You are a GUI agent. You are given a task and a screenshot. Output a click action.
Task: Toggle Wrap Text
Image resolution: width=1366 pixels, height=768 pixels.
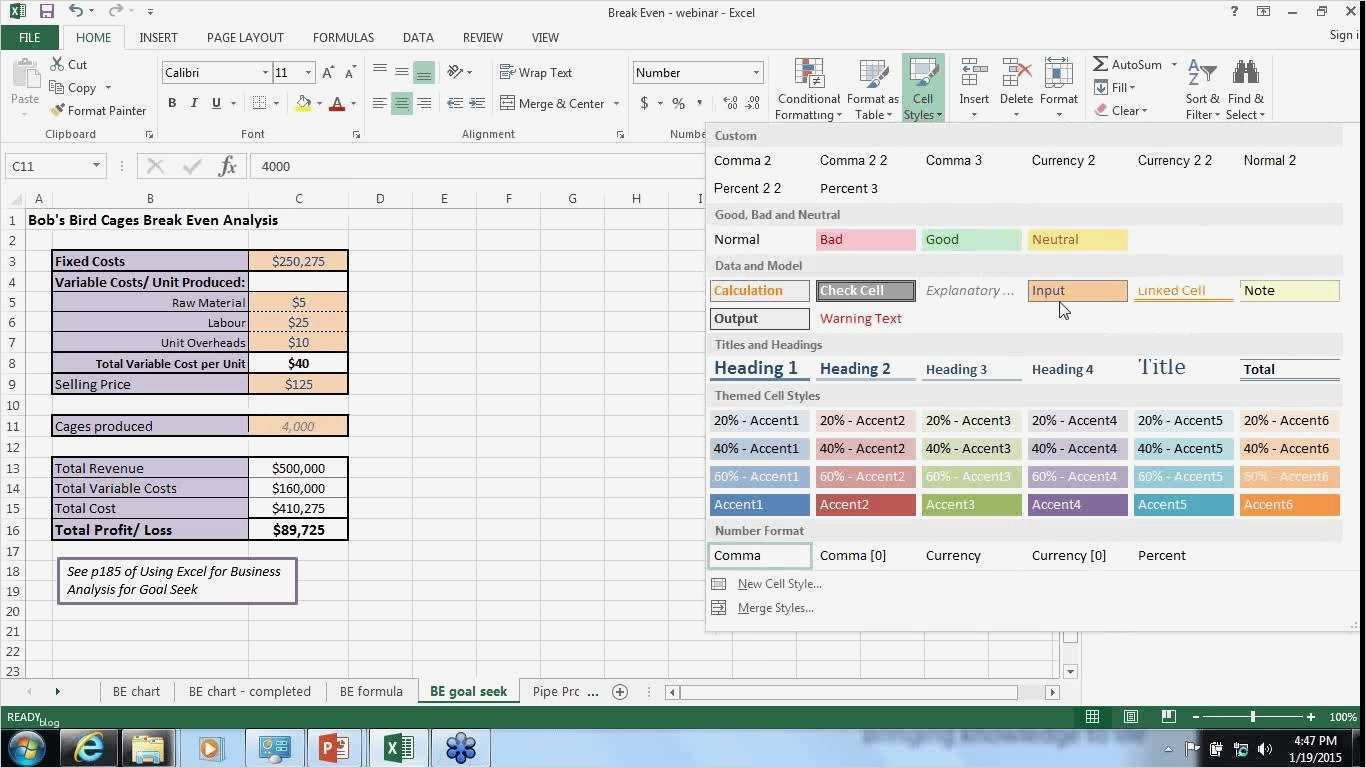coord(536,72)
